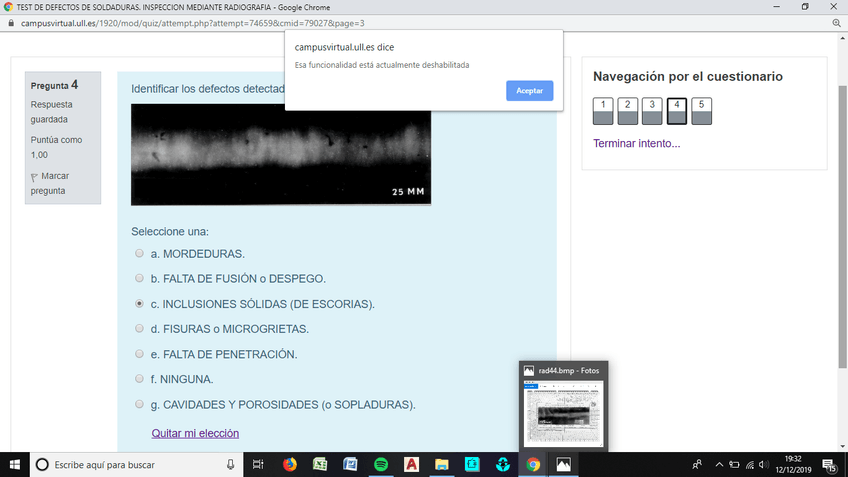Open Firefox from the taskbar
The image size is (848, 477).
[290, 464]
